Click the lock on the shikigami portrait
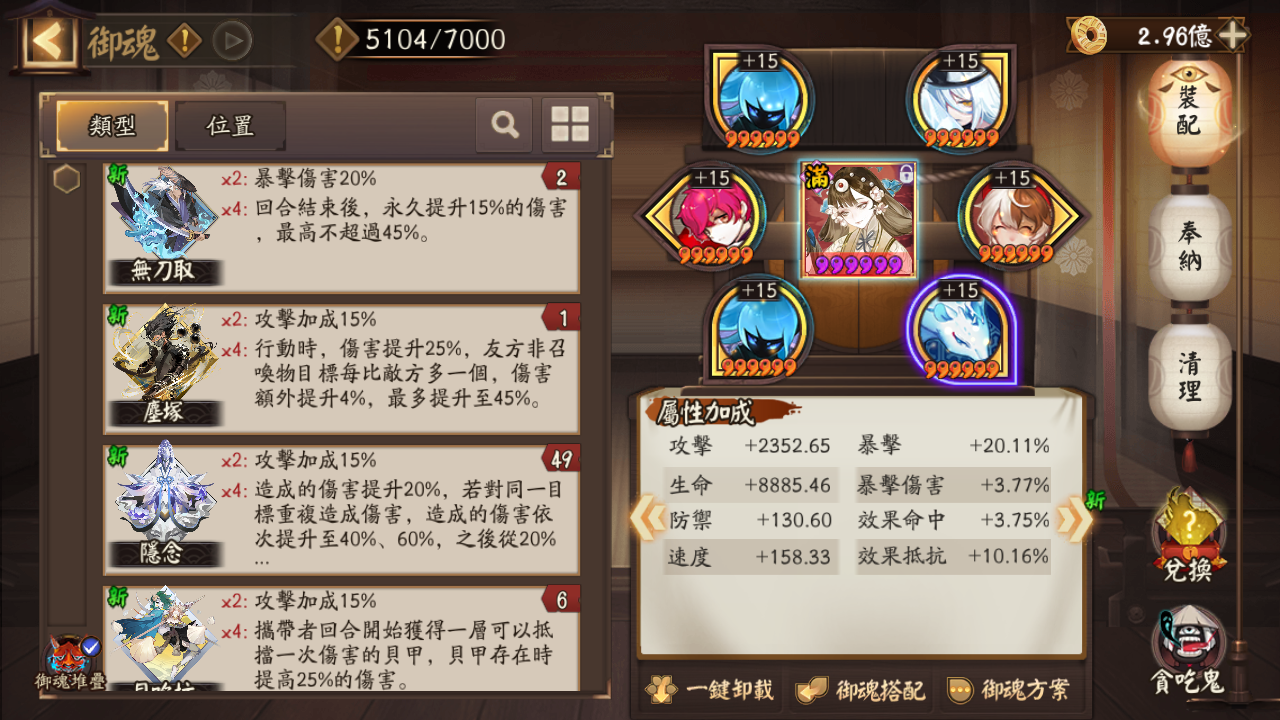This screenshot has height=720, width=1280. pyautogui.click(x=906, y=173)
